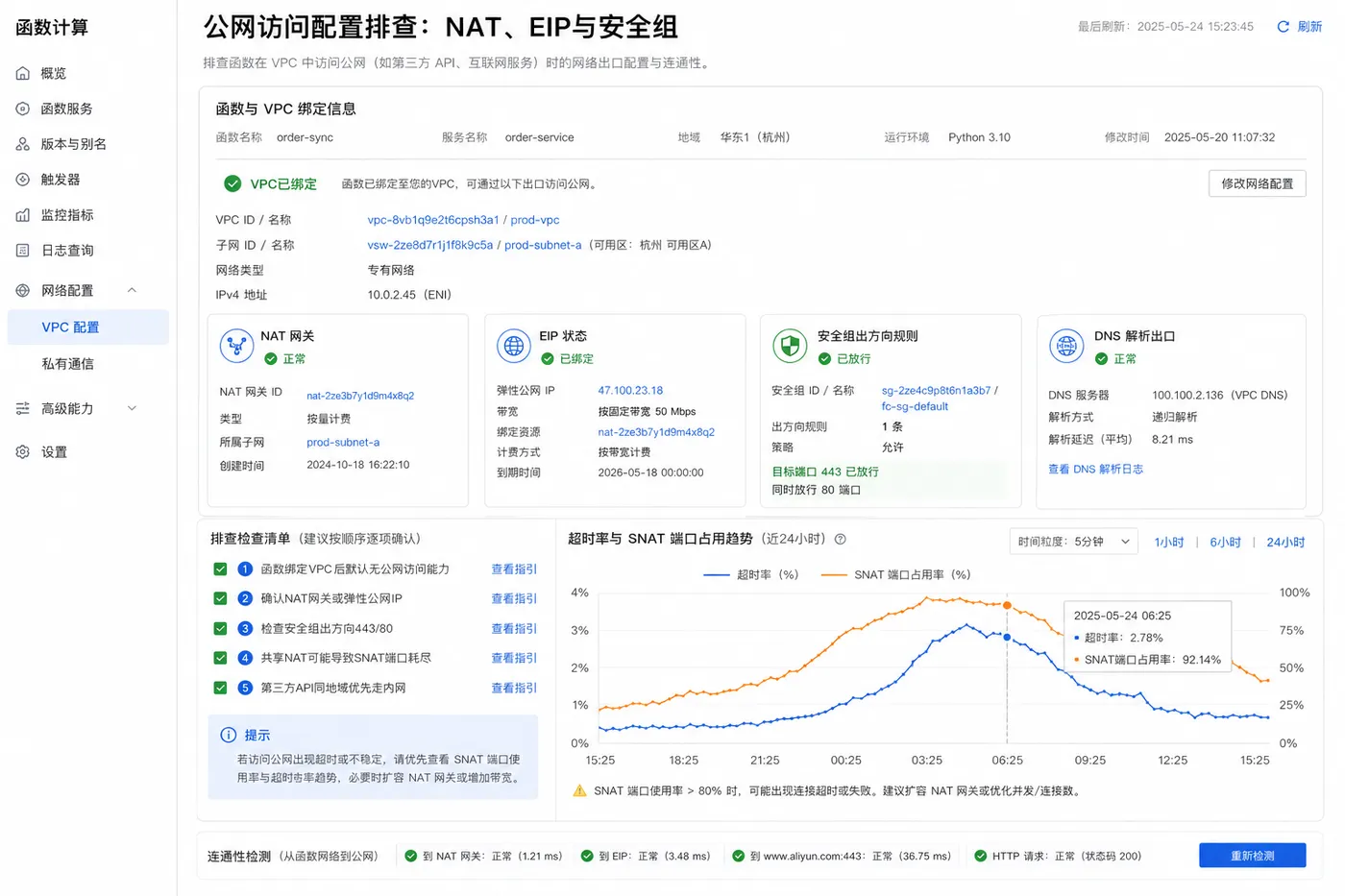
Task: Click the 重新检测 button
Action: [1252, 856]
